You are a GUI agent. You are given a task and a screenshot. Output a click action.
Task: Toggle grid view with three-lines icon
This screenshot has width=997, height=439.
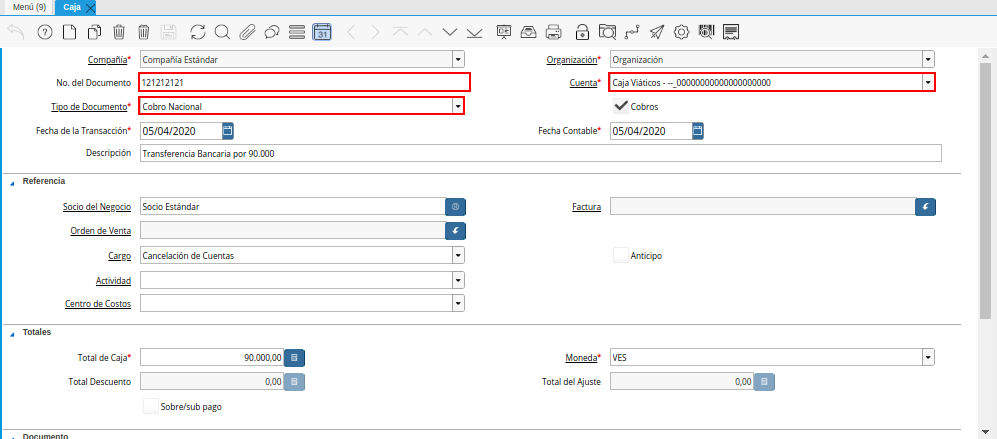297,32
